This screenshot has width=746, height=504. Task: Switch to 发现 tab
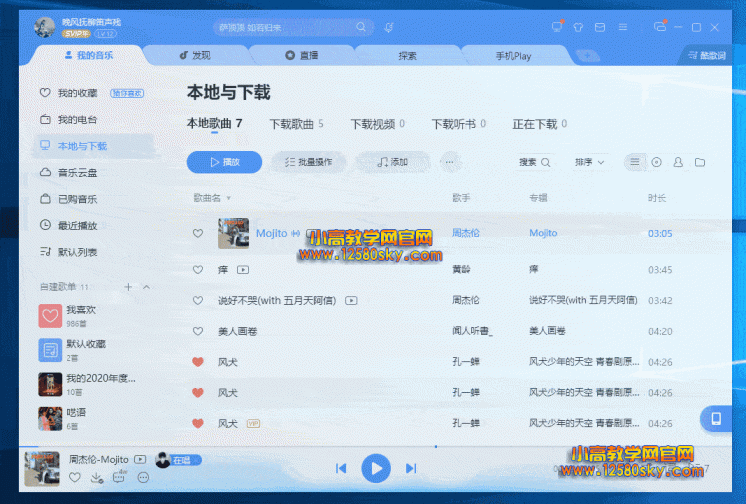point(195,55)
